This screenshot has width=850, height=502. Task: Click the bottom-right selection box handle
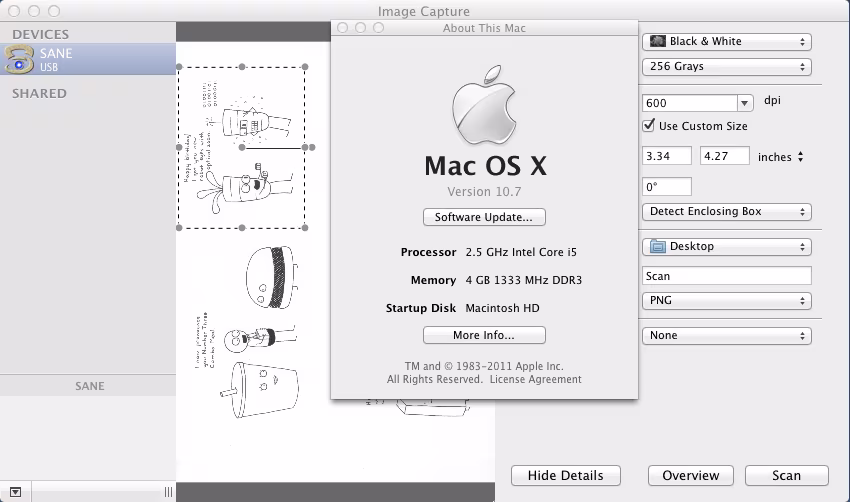[305, 228]
